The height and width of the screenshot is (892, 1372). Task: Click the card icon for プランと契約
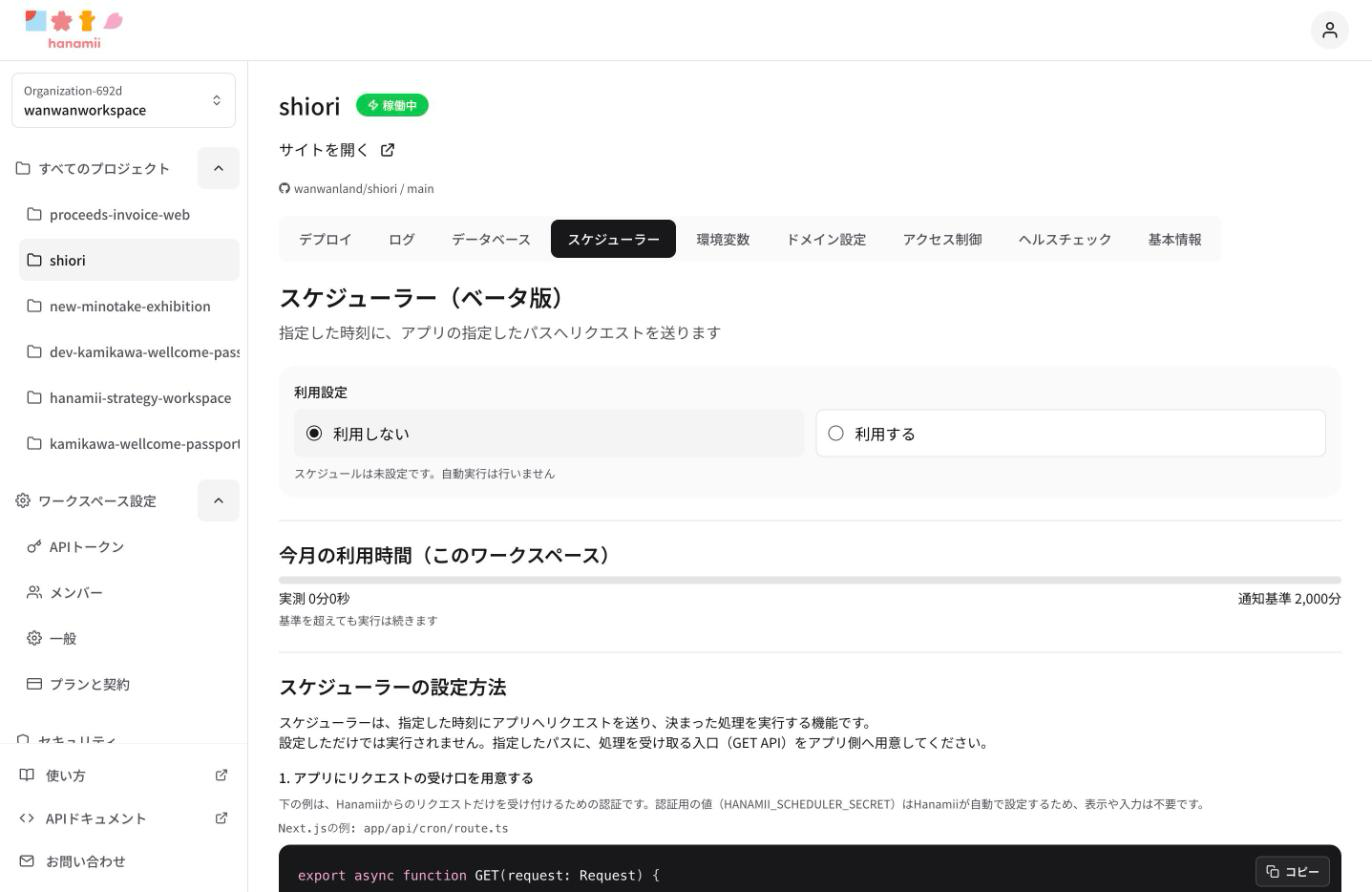35,684
